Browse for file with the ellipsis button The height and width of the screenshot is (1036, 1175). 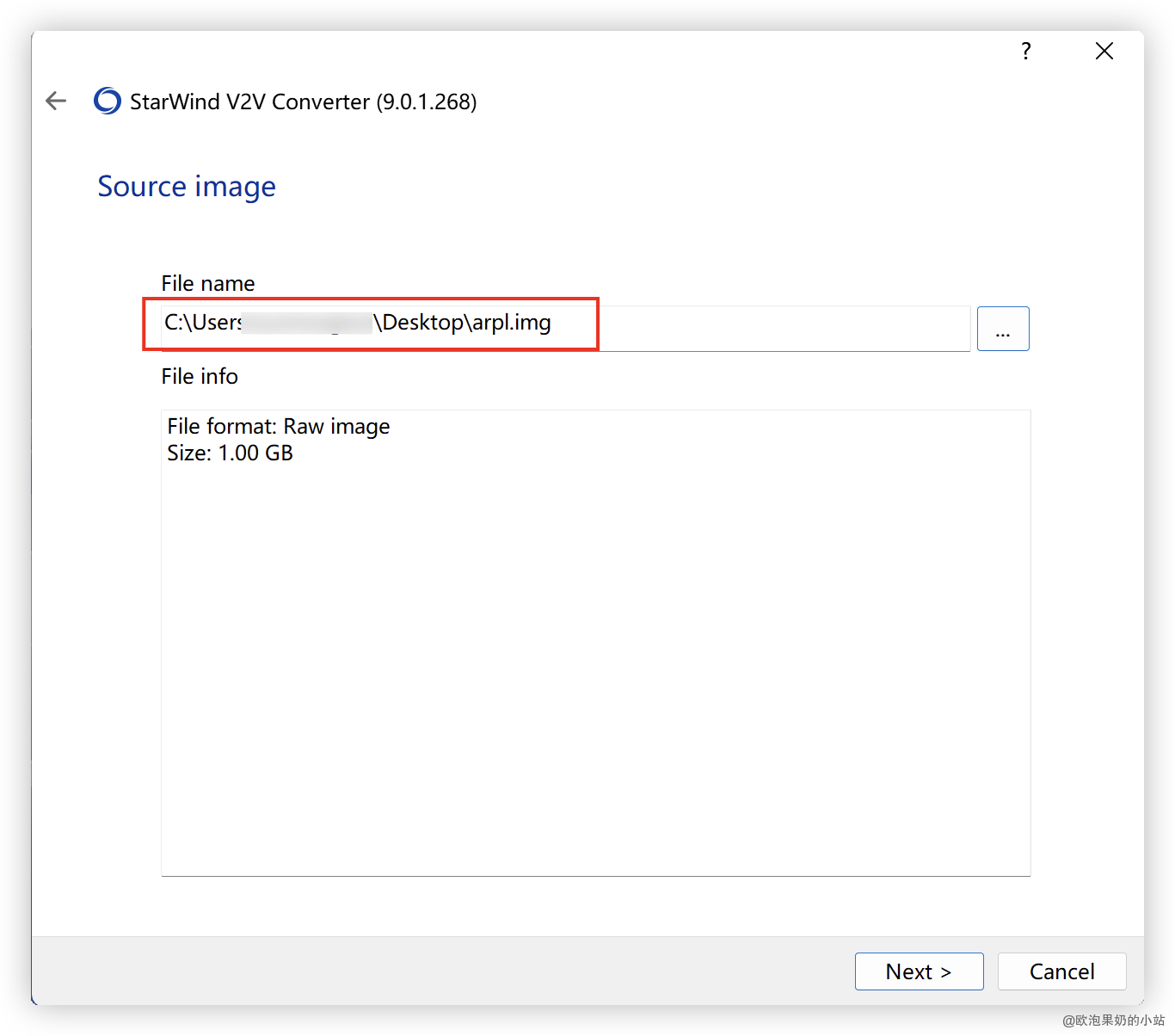[x=1003, y=329]
